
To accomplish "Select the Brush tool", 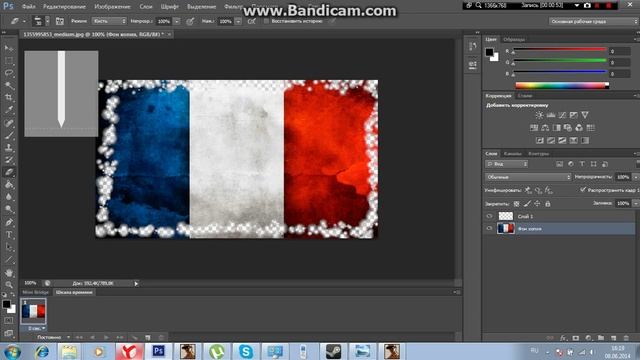I will point(9,135).
